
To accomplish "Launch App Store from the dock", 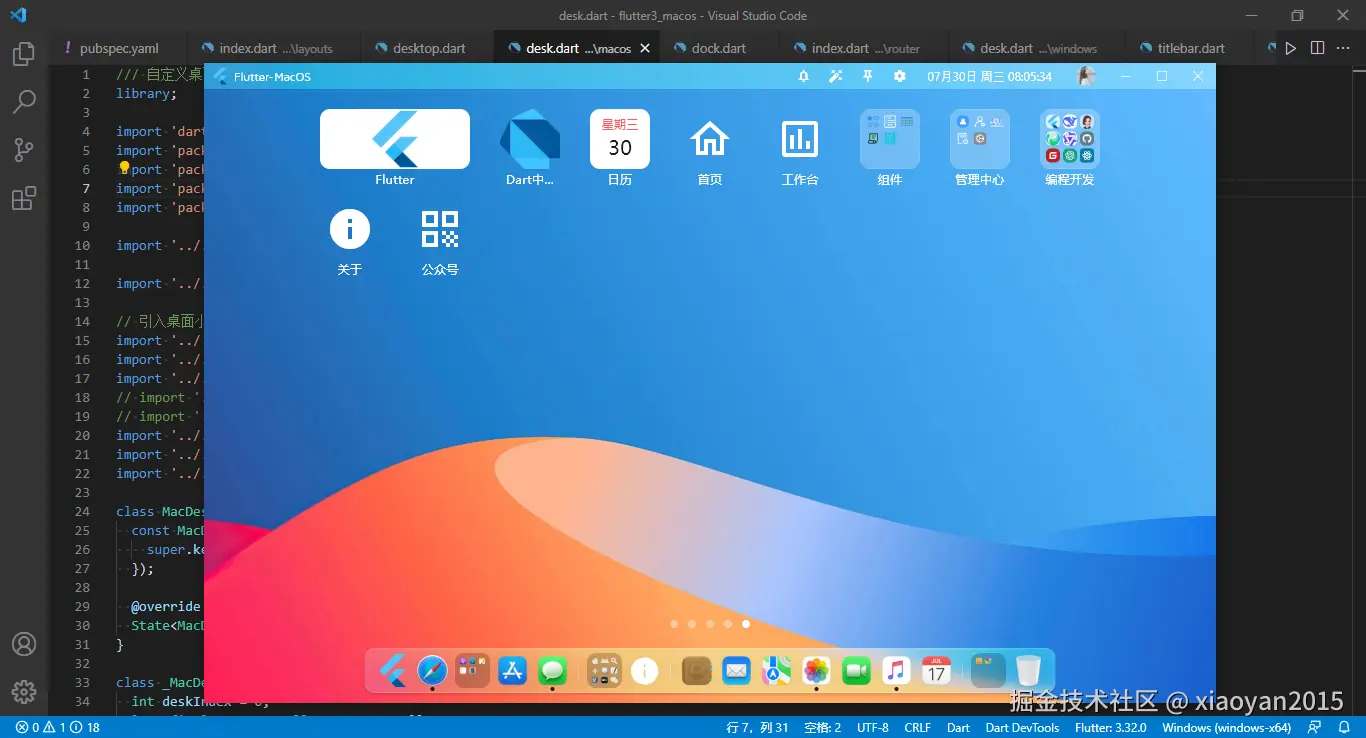I will click(x=512, y=670).
